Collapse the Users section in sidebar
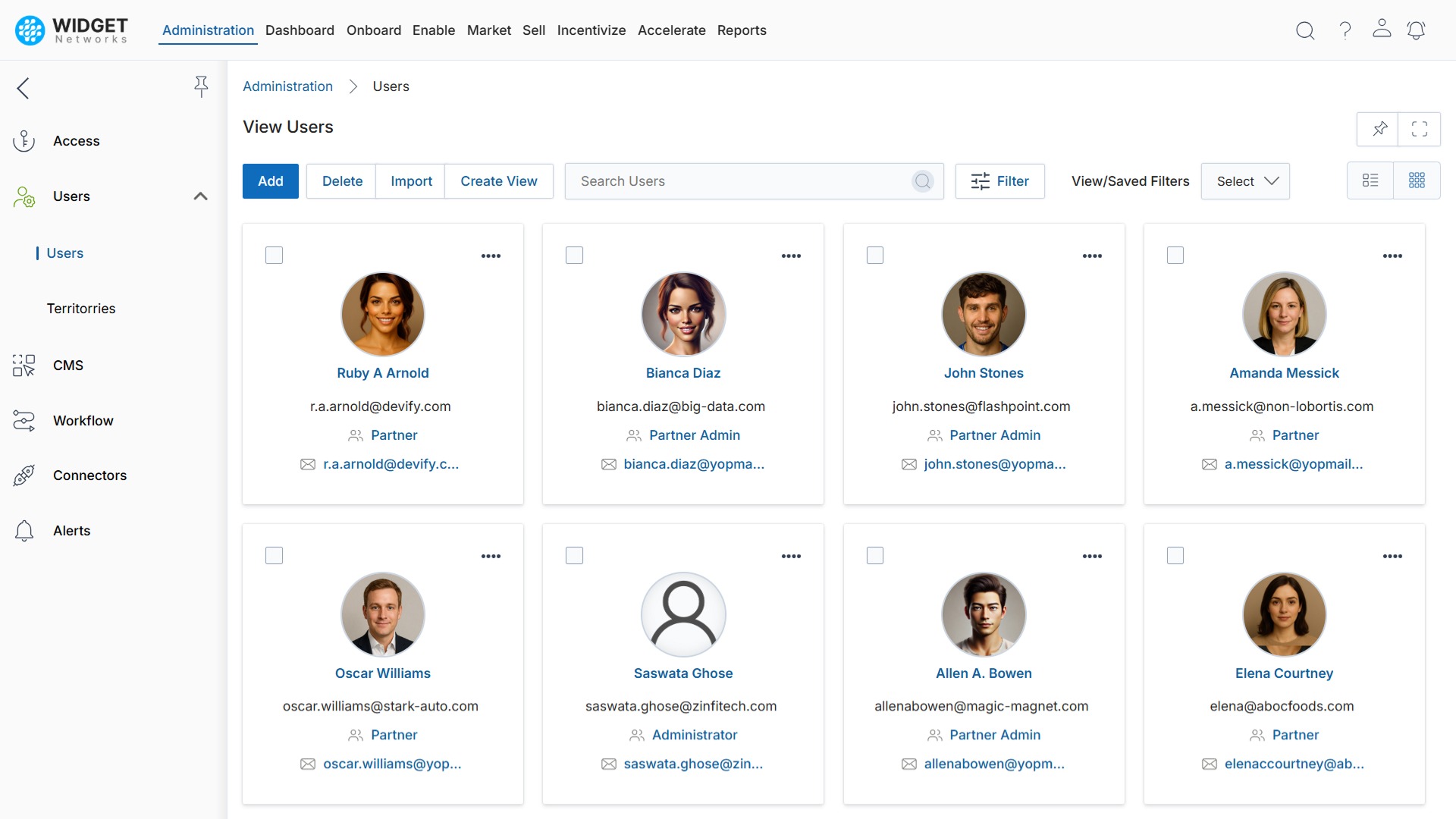 (x=200, y=196)
